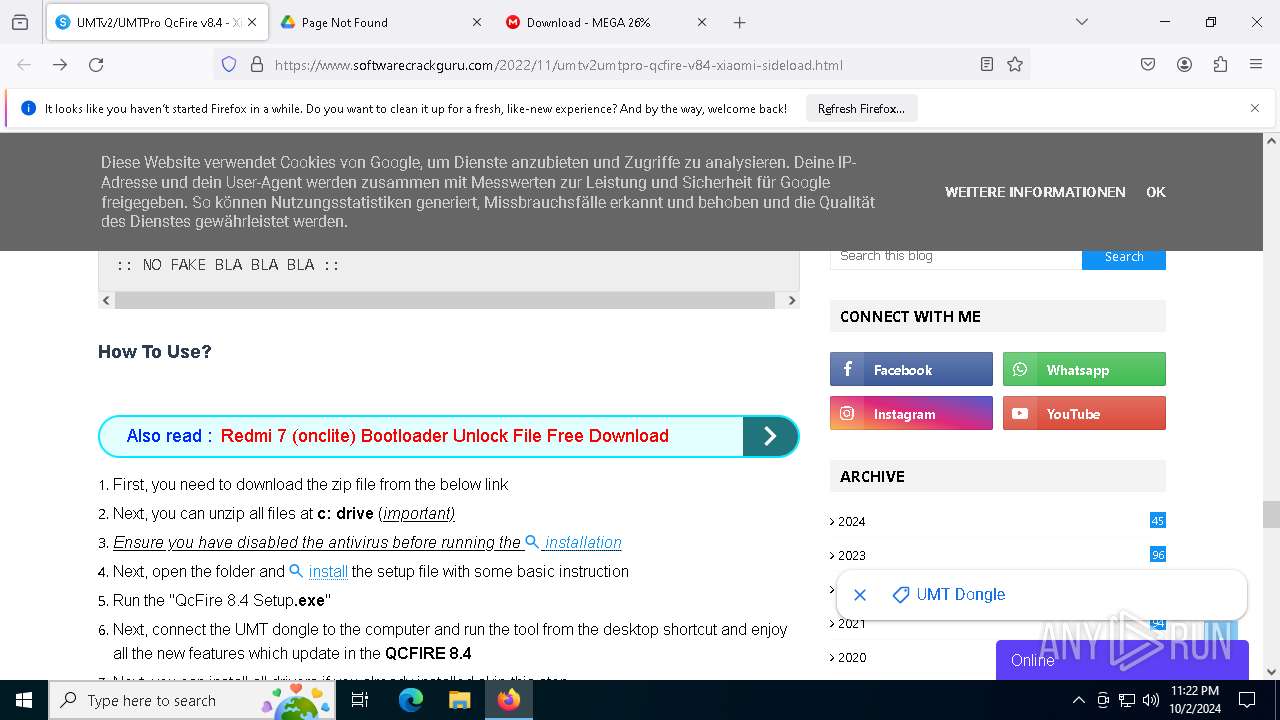
Task: Switch to UMTv2/UMTPro QcFire v8.4 tab
Action: click(155, 22)
